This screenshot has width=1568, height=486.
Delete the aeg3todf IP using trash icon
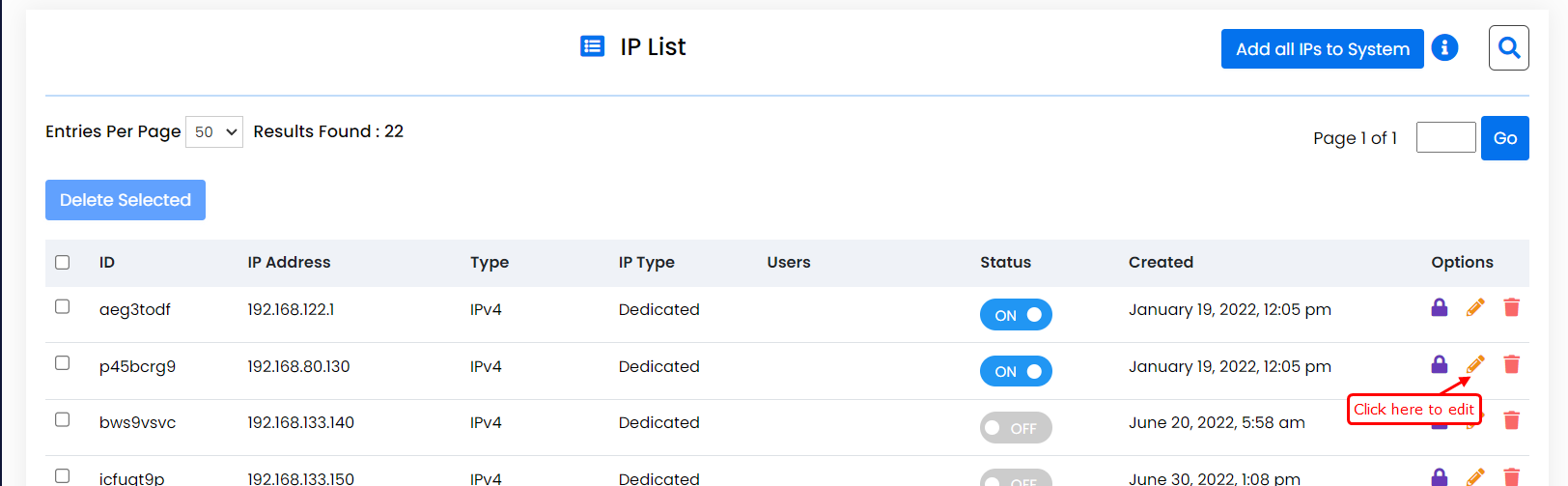pyautogui.click(x=1511, y=308)
